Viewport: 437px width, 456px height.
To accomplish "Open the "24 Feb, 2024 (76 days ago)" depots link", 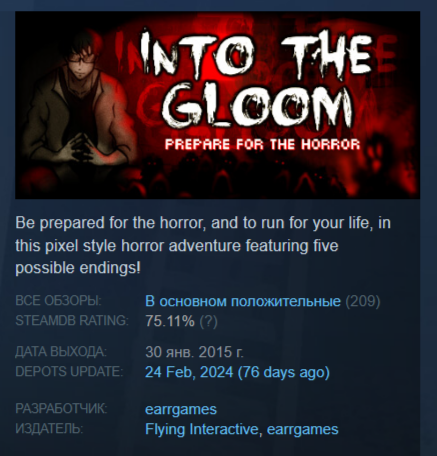I will 237,372.
